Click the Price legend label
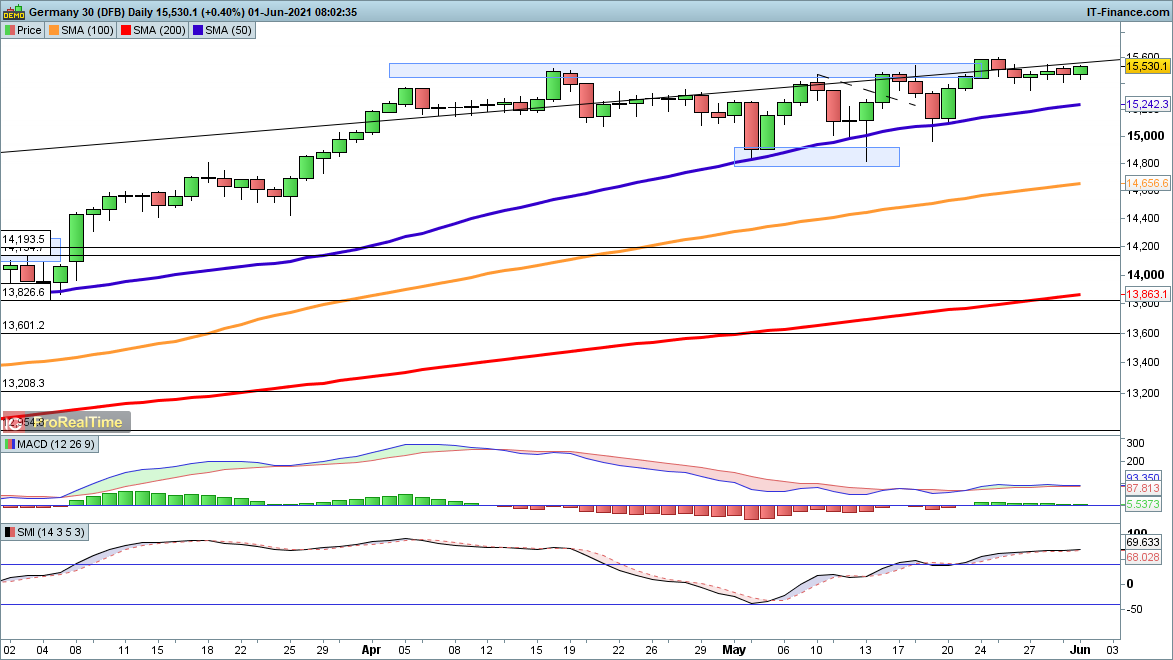 click(x=29, y=30)
